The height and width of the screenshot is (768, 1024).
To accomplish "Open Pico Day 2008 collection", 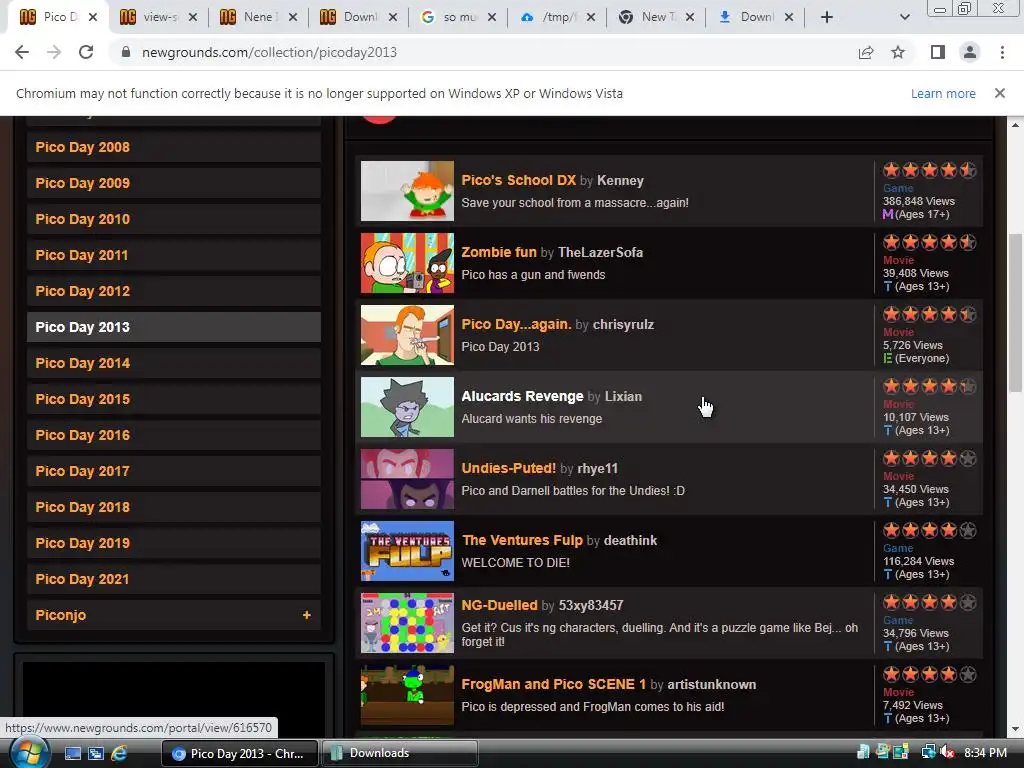I will coord(174,147).
